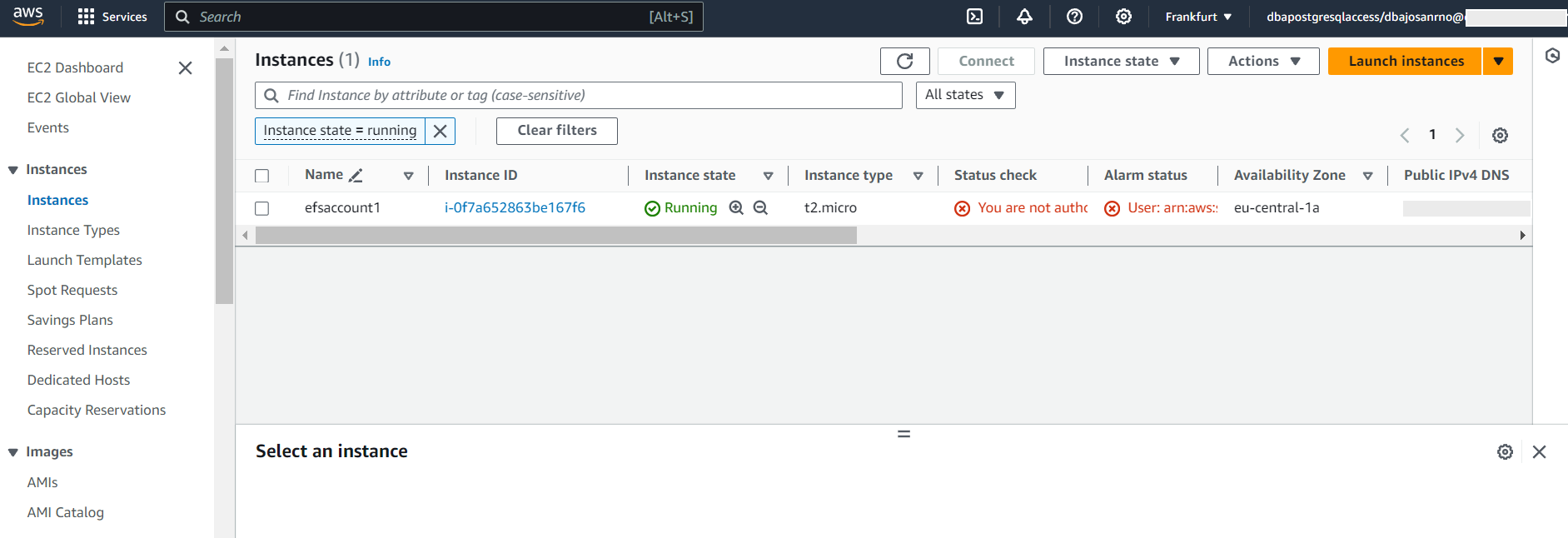Image resolution: width=1568 pixels, height=538 pixels.
Task: Click the details panel resize handle
Action: (x=903, y=434)
